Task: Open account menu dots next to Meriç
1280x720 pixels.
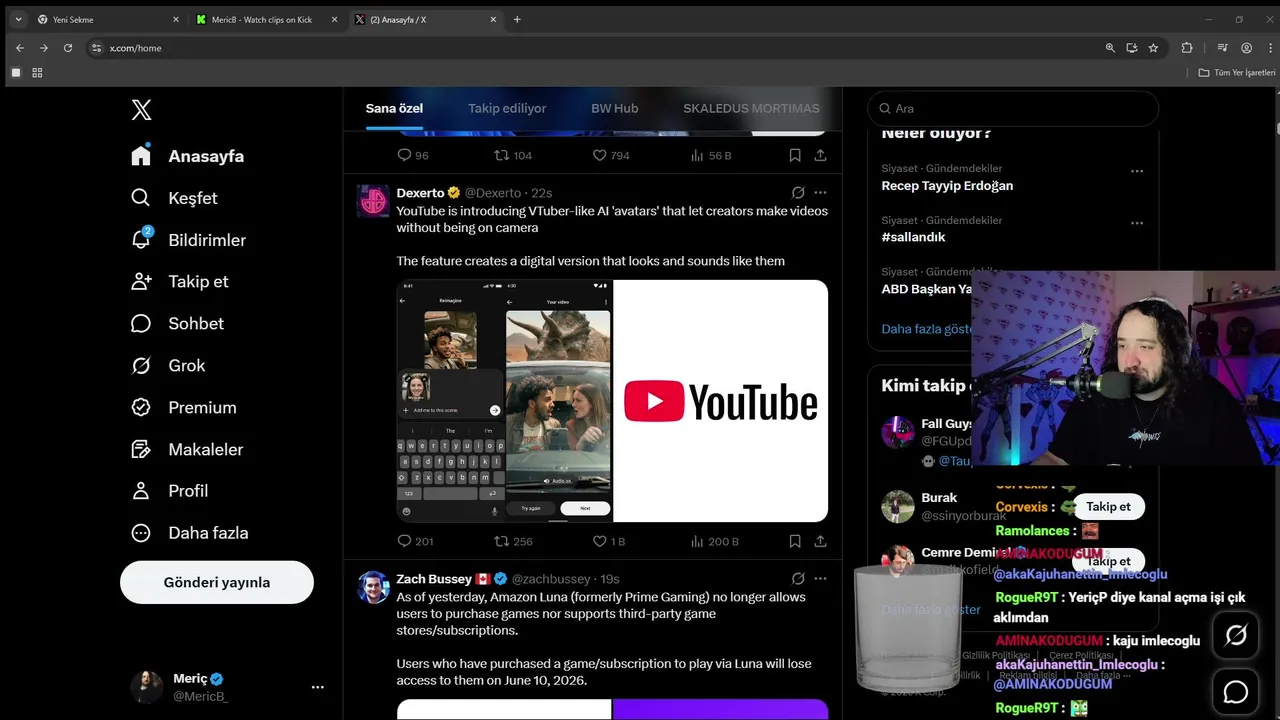Action: [x=317, y=687]
